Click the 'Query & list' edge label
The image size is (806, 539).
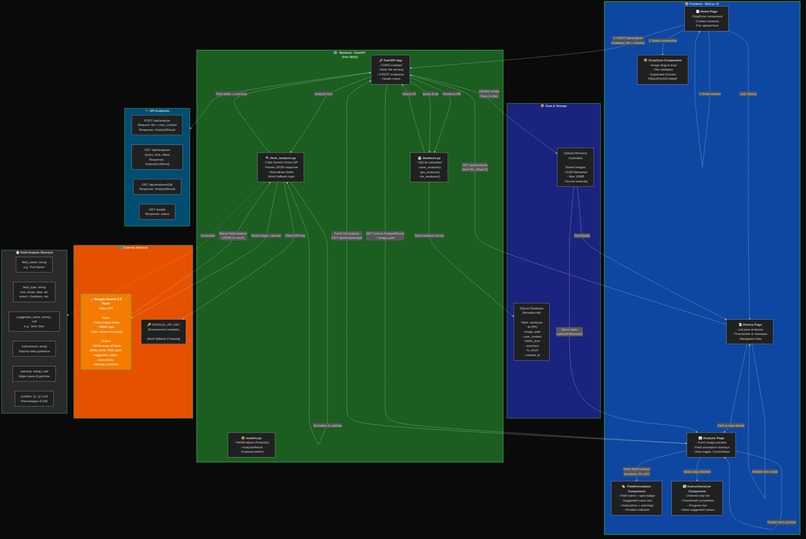[x=430, y=94]
